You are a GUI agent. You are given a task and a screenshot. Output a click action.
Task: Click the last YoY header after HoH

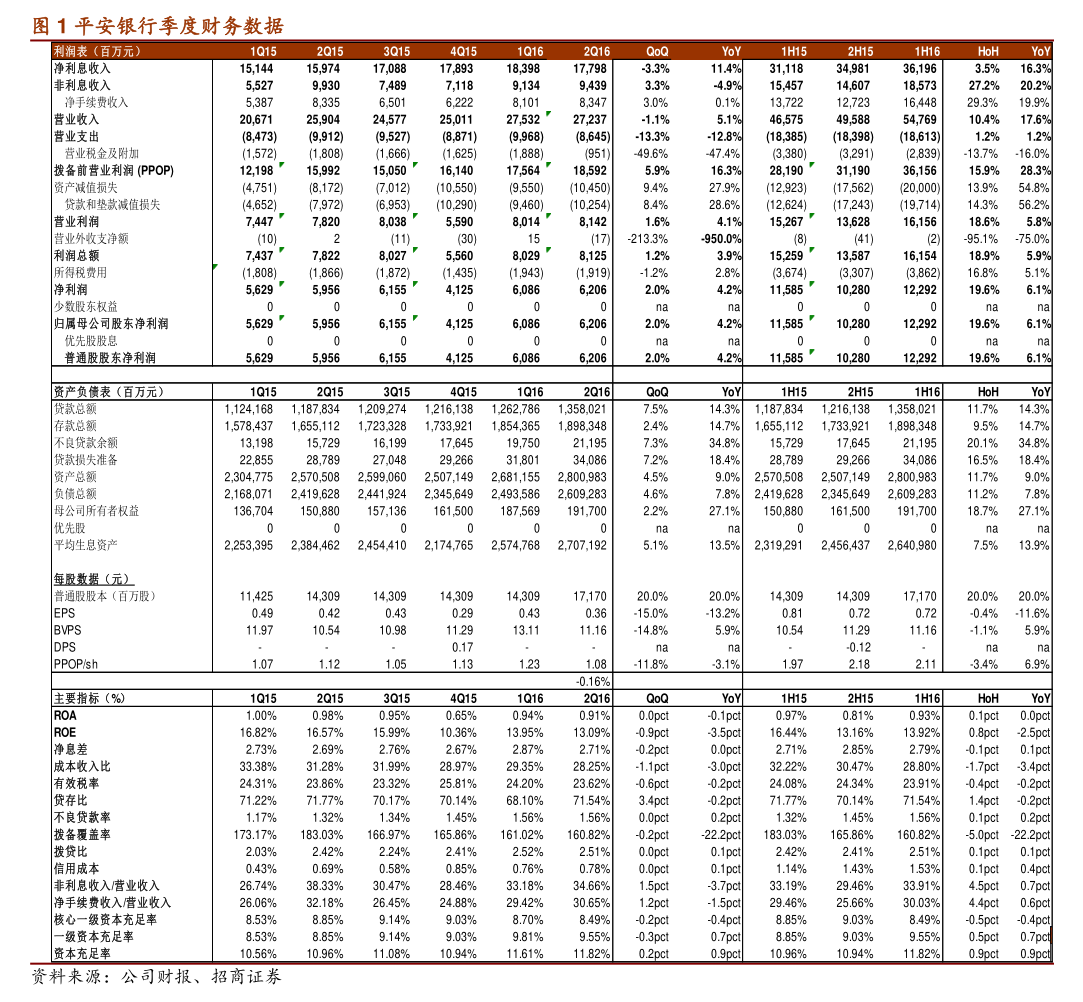click(1041, 51)
